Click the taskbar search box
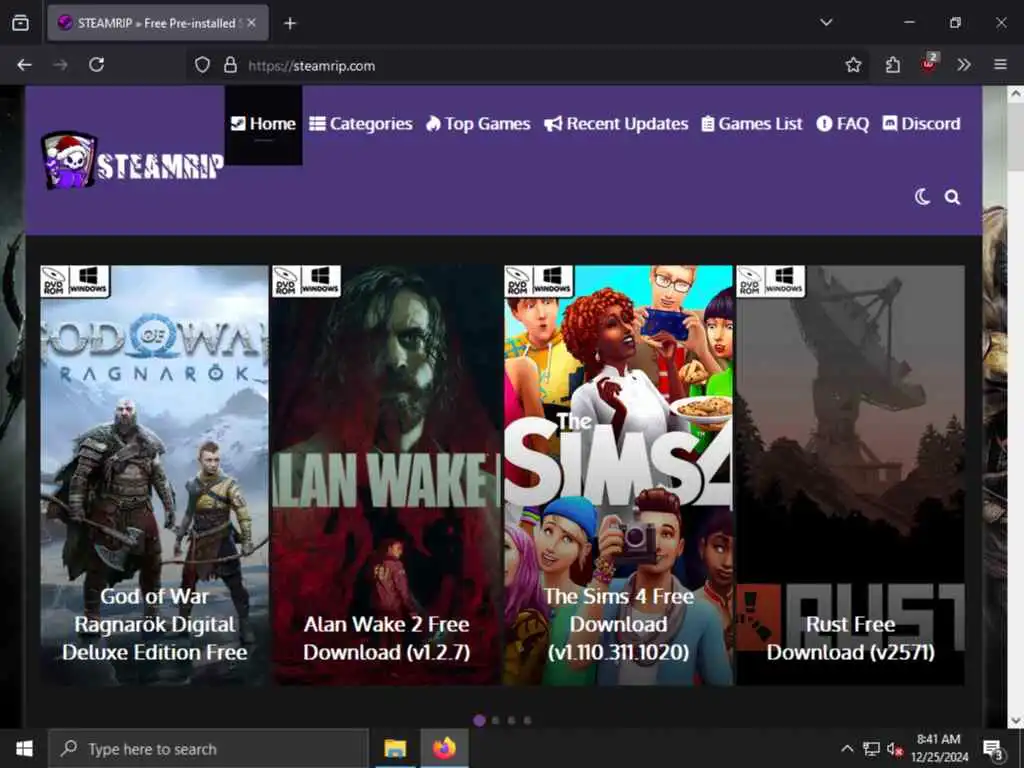 208,748
